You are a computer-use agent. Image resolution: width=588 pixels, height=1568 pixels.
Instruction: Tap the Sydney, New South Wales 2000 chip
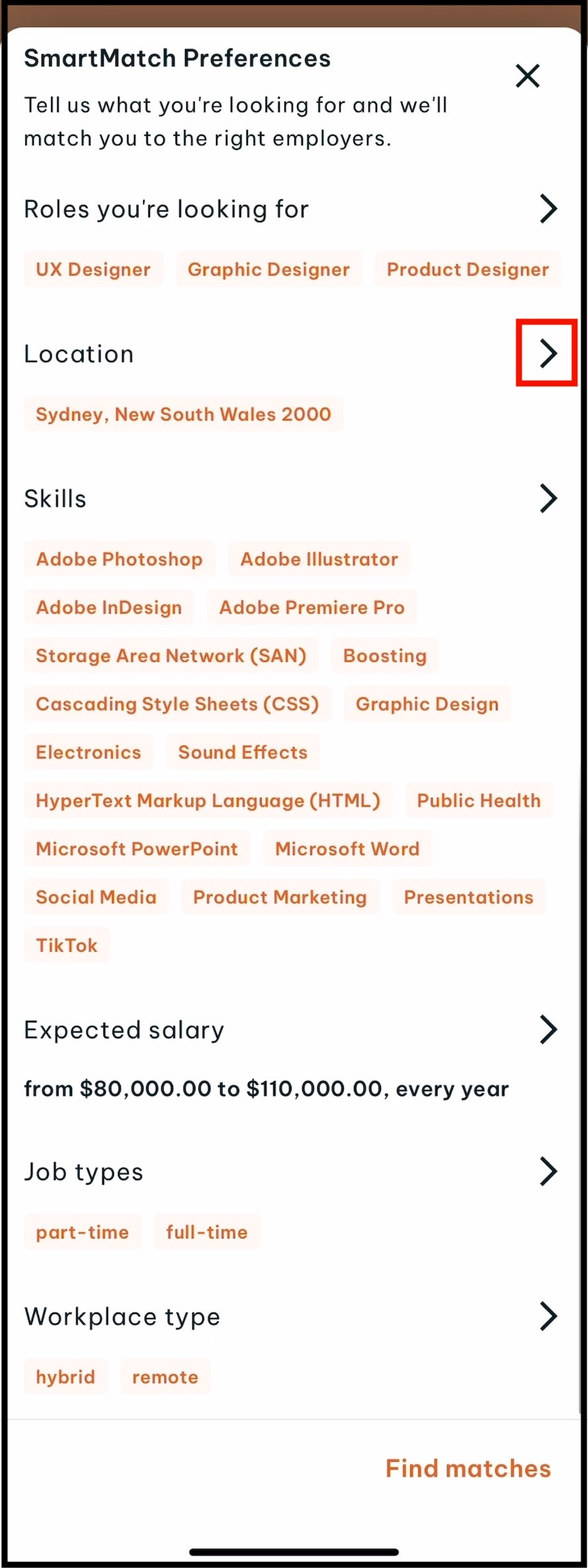point(184,414)
